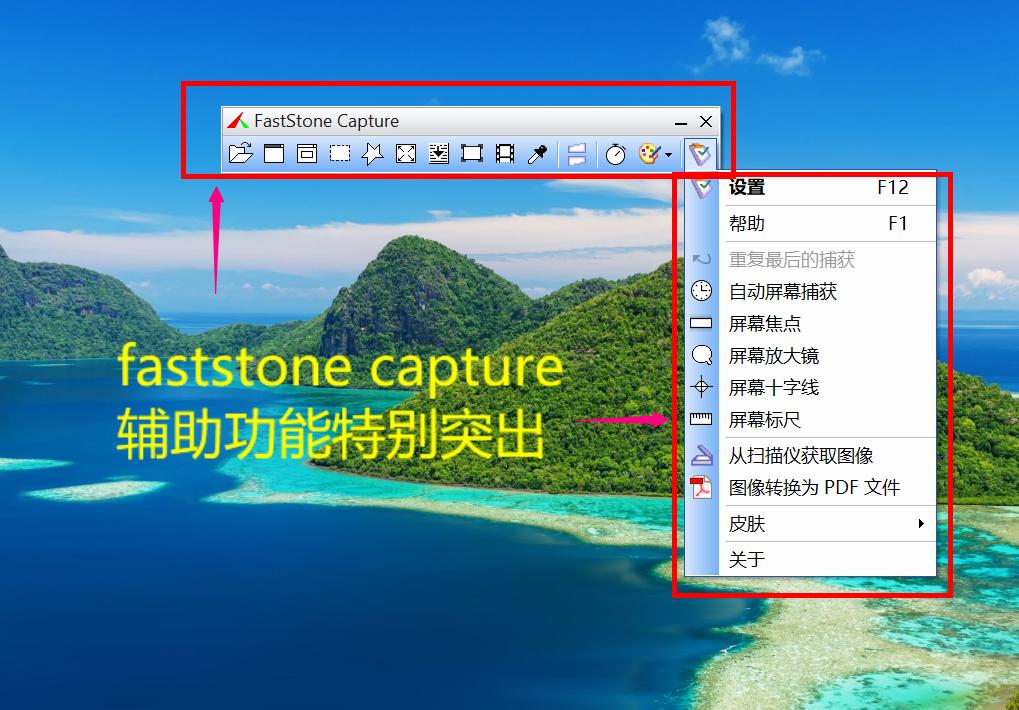Toggle the settings menu toolbar button

click(701, 153)
